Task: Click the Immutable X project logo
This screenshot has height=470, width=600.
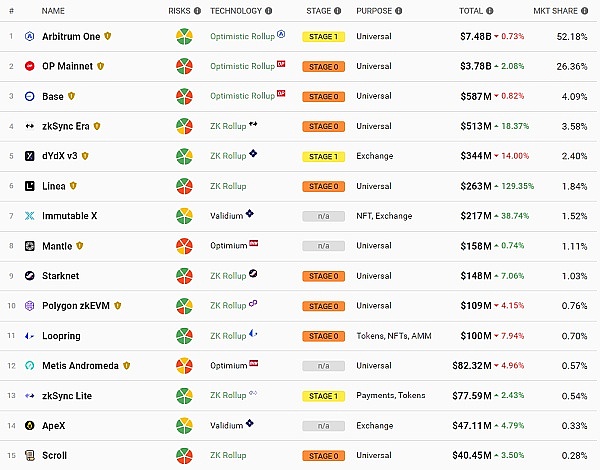Action: click(x=30, y=216)
